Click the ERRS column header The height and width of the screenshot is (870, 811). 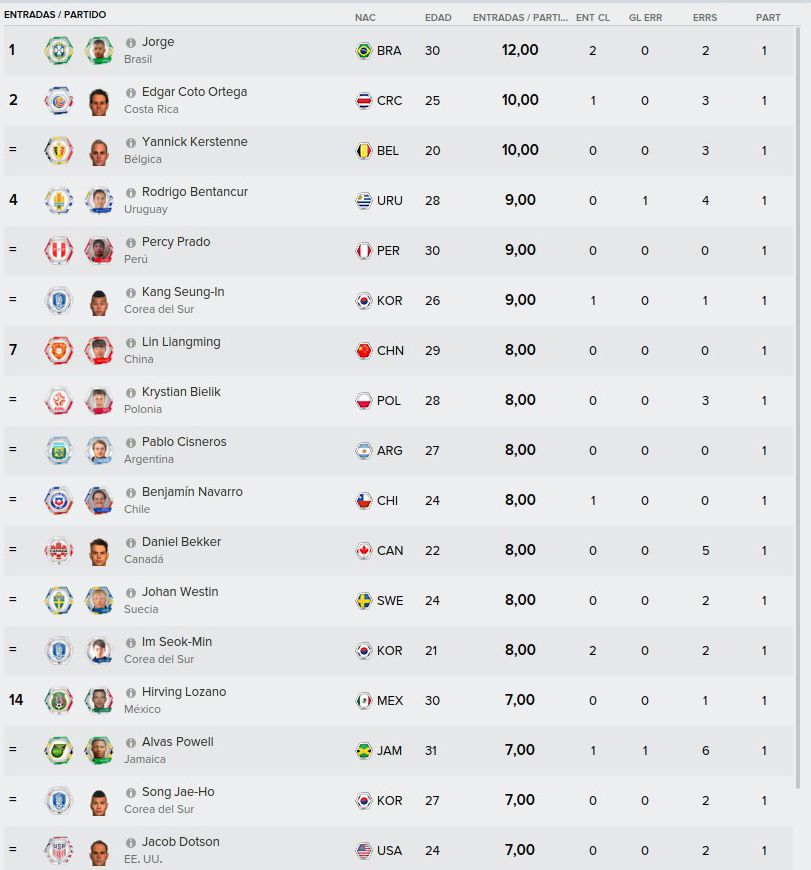click(705, 18)
